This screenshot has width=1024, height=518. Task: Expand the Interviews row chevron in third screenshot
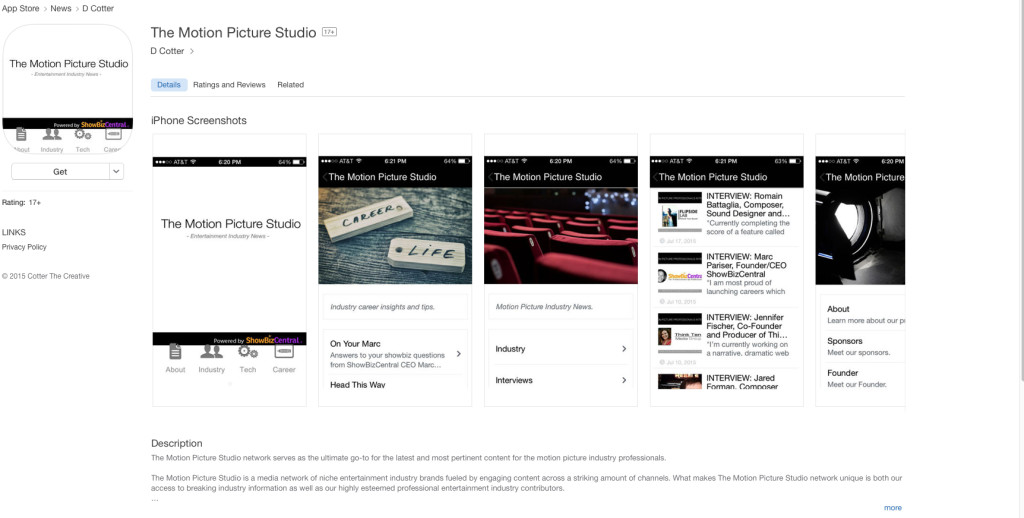coord(624,380)
